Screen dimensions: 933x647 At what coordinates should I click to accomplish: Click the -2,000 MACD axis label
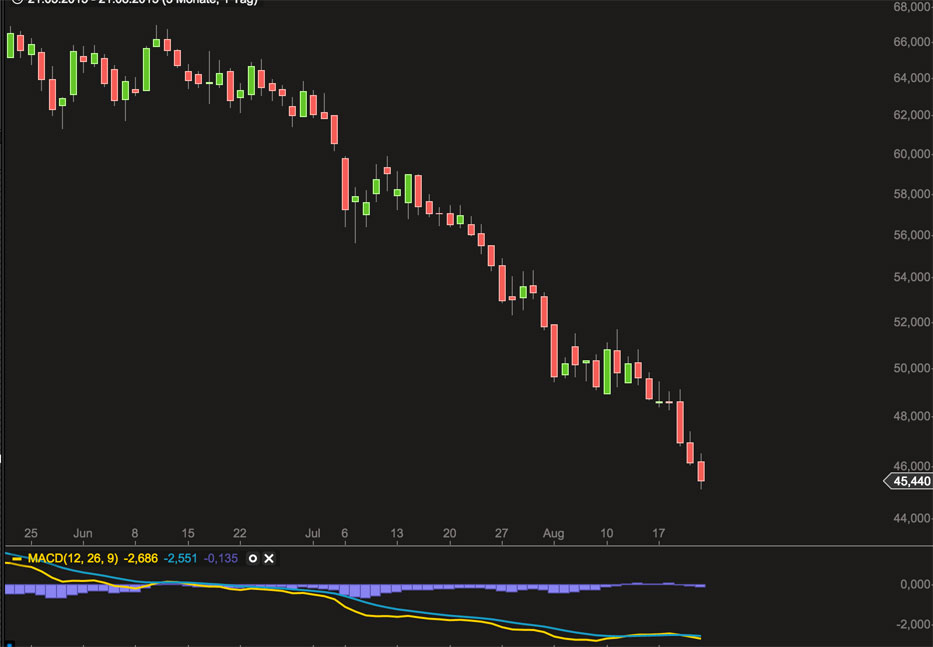click(x=913, y=624)
